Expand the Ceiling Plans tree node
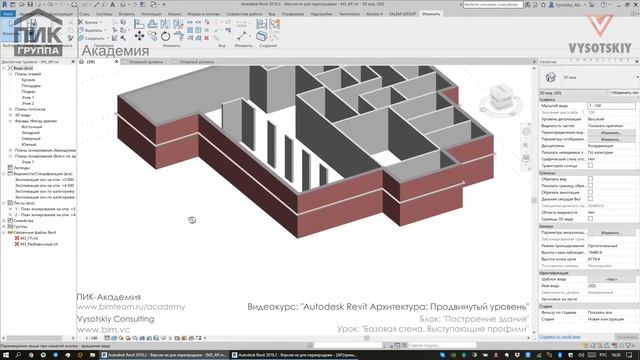640x360 pixels. click(10, 109)
